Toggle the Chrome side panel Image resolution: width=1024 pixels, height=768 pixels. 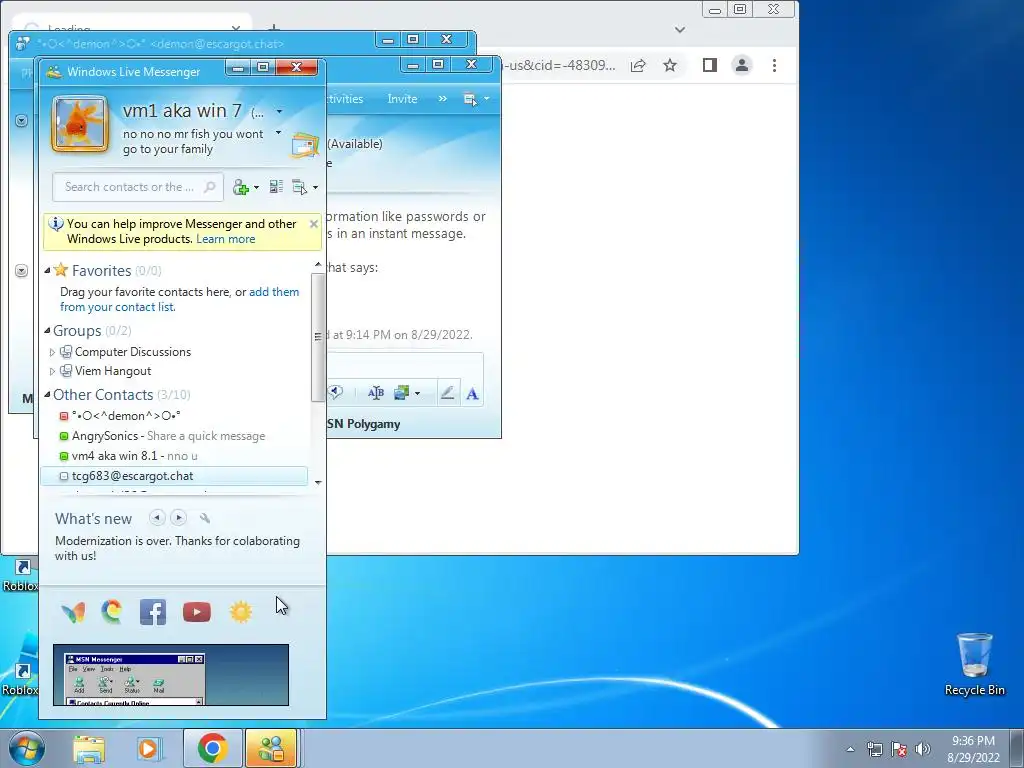point(710,65)
